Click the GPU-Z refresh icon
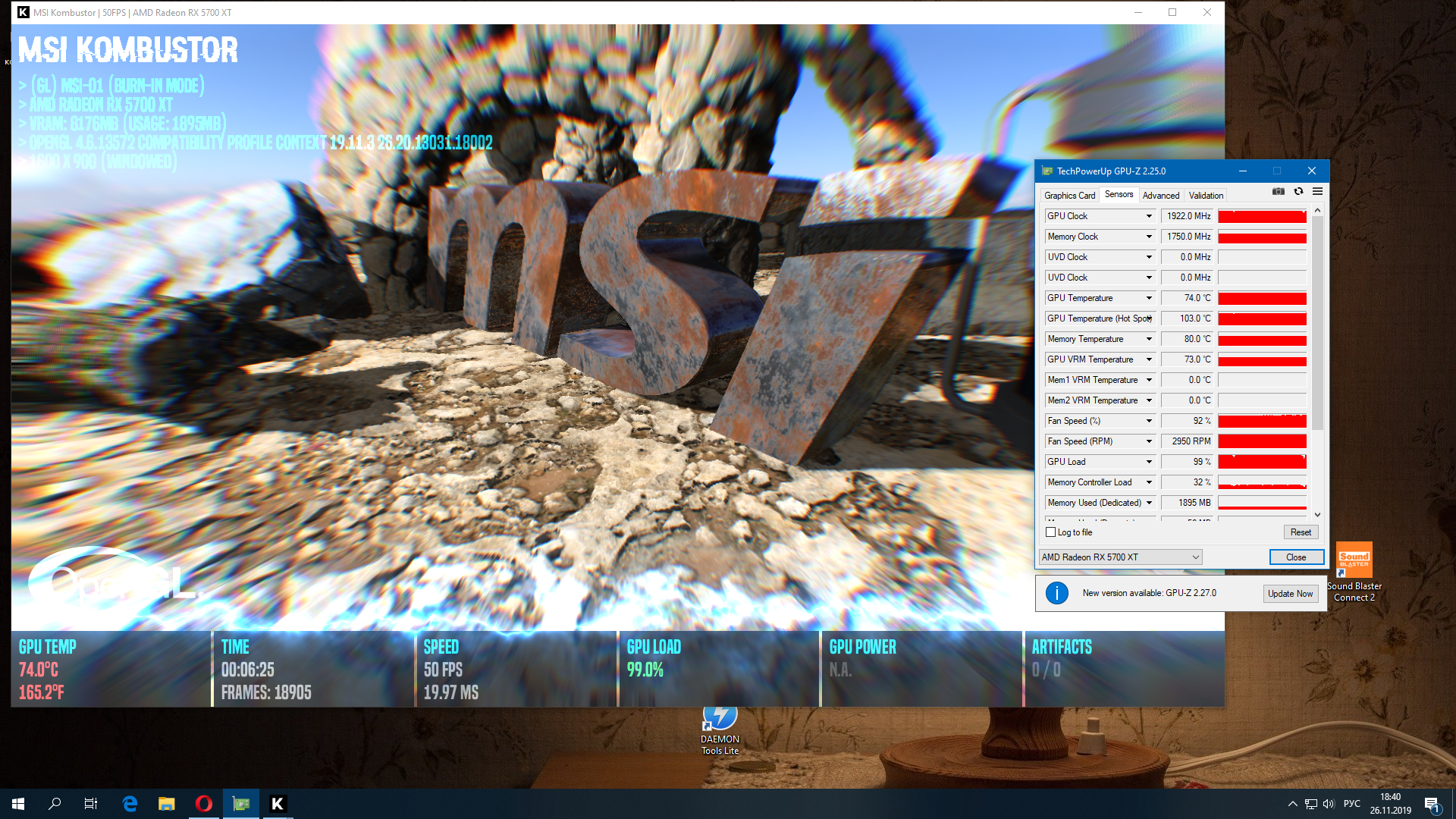 [x=1298, y=192]
